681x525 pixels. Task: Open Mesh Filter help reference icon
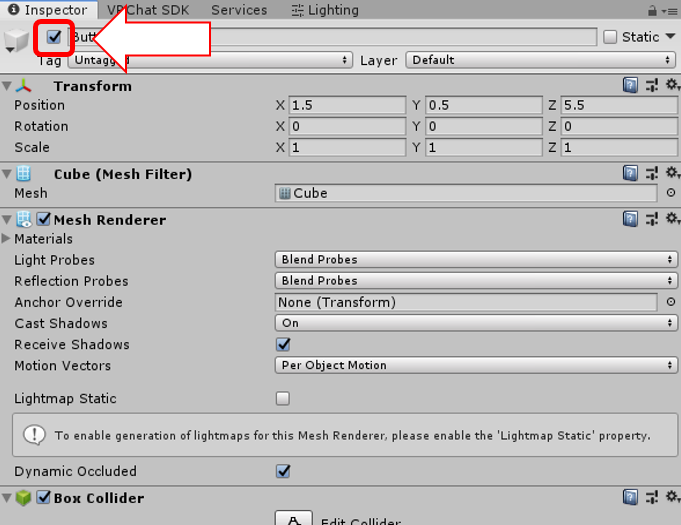click(x=630, y=173)
